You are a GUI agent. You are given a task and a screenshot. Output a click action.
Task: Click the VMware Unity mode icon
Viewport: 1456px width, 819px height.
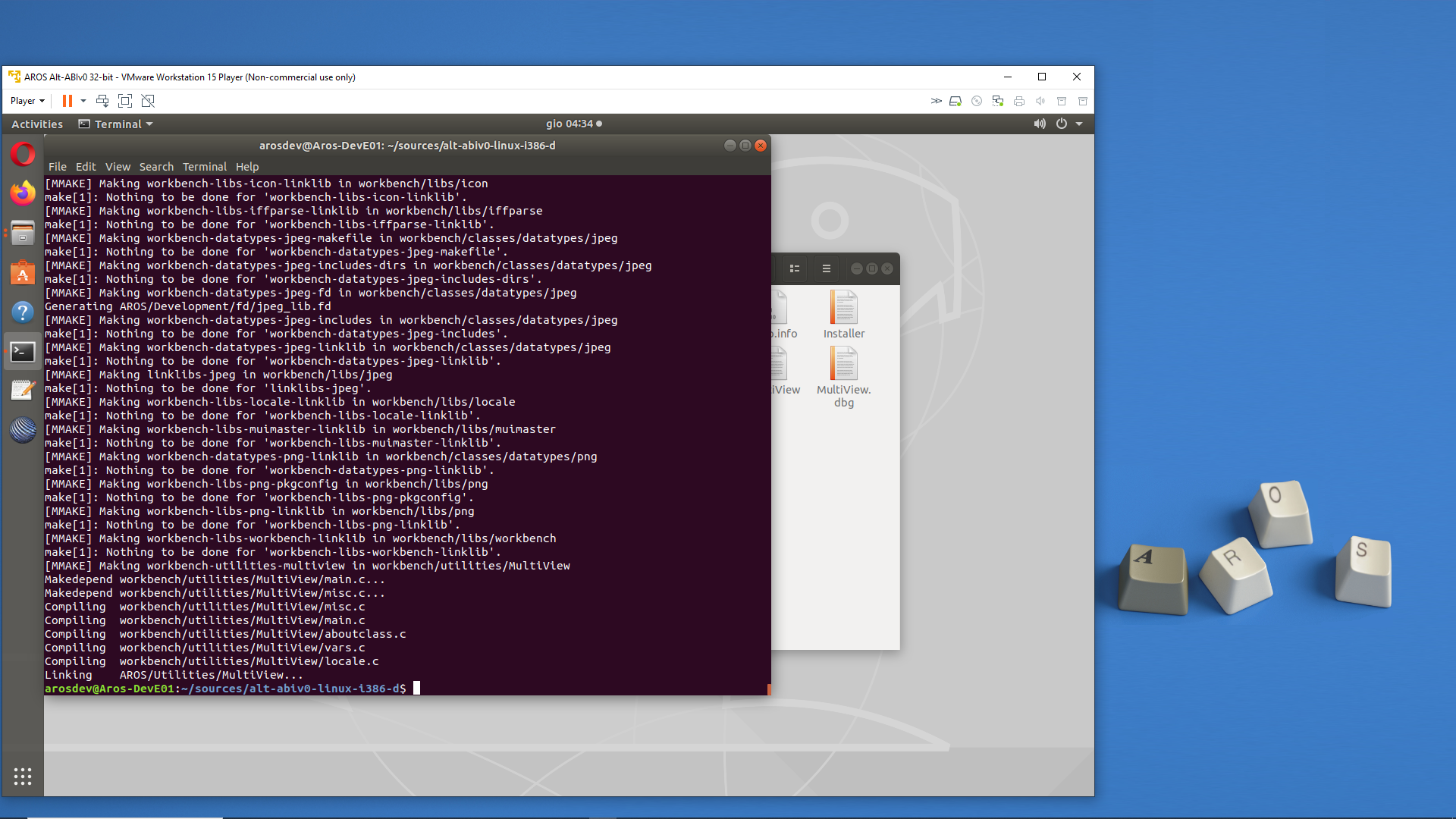148,101
